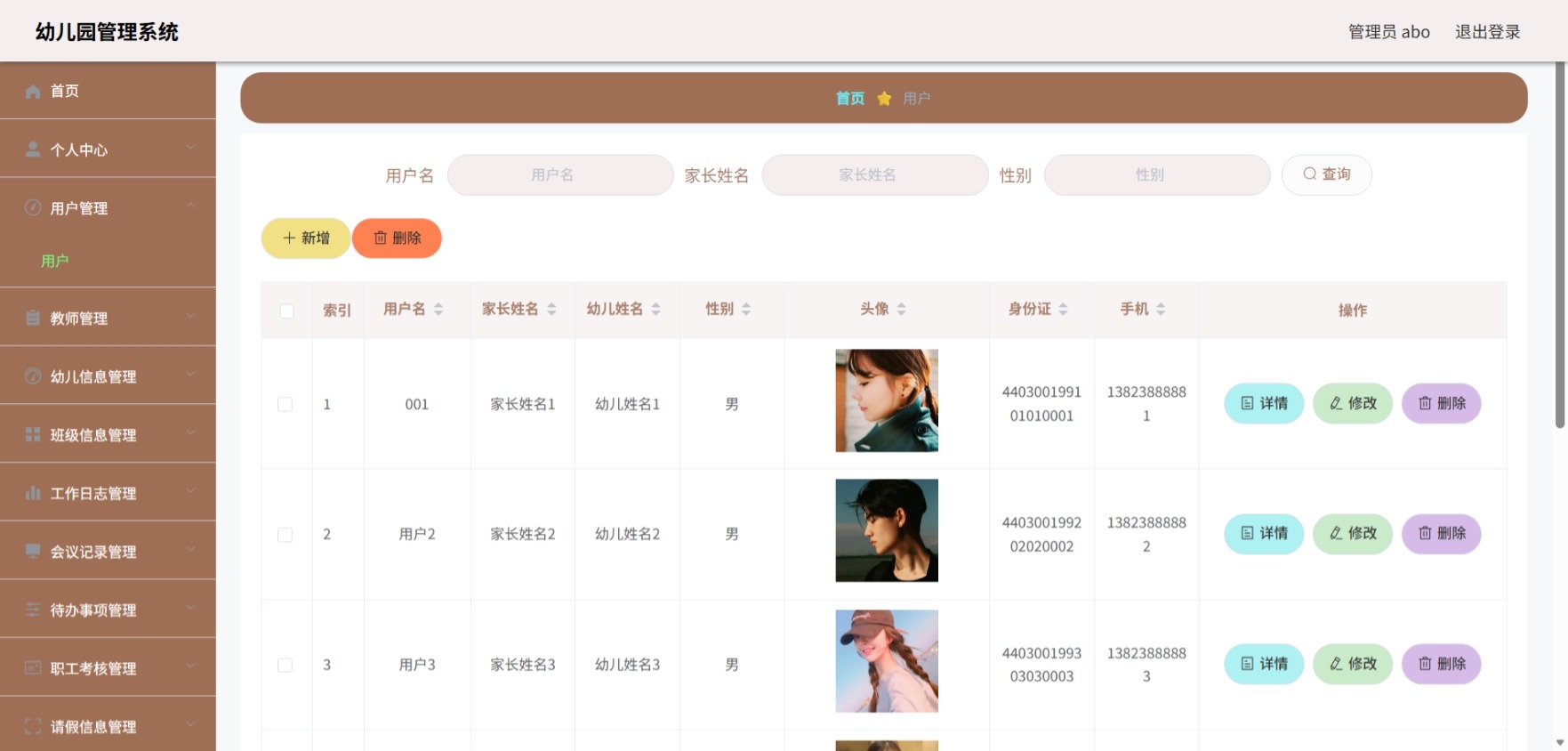Click the home icon beside 首页 in sidebar
1568x751 pixels.
coord(33,91)
